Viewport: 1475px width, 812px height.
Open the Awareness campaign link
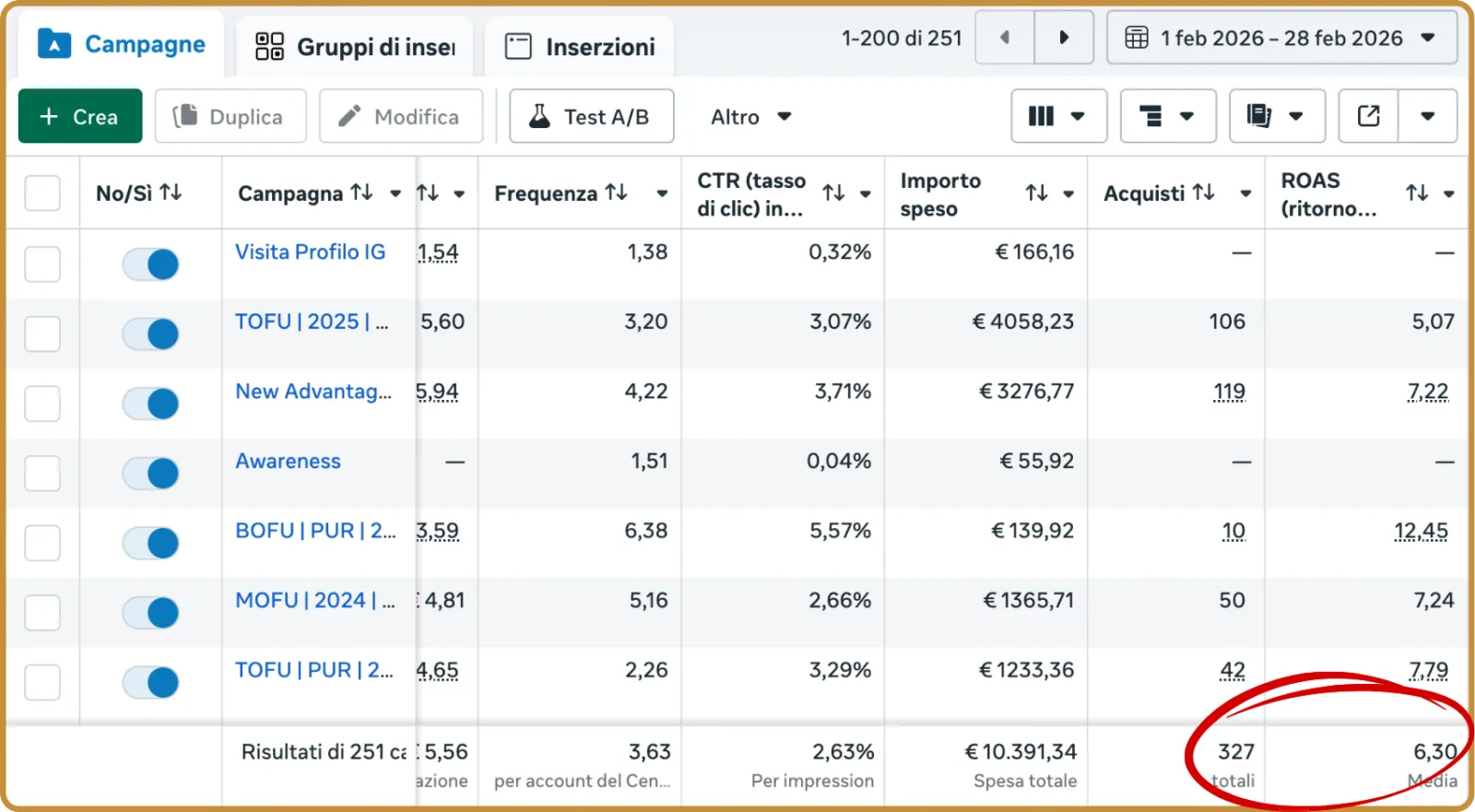pyautogui.click(x=288, y=461)
